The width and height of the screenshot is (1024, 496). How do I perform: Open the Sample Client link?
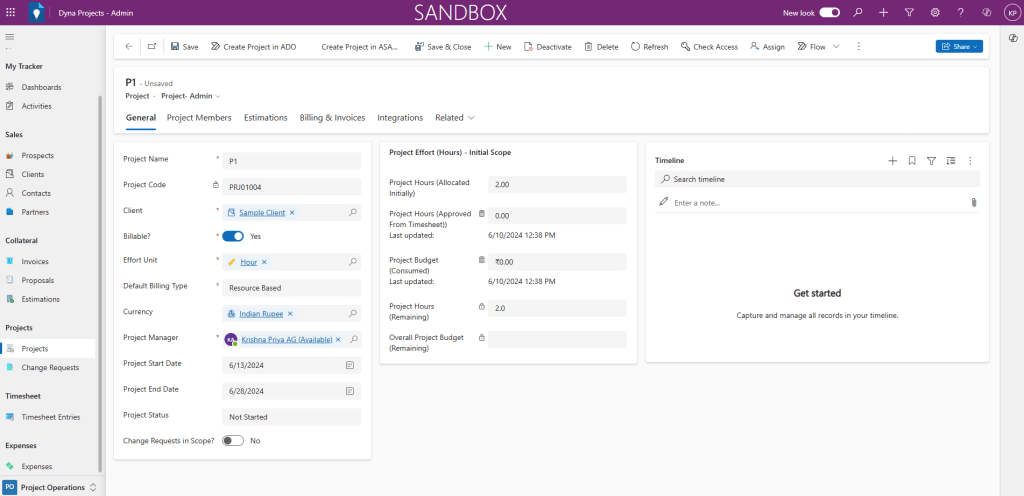coord(262,212)
